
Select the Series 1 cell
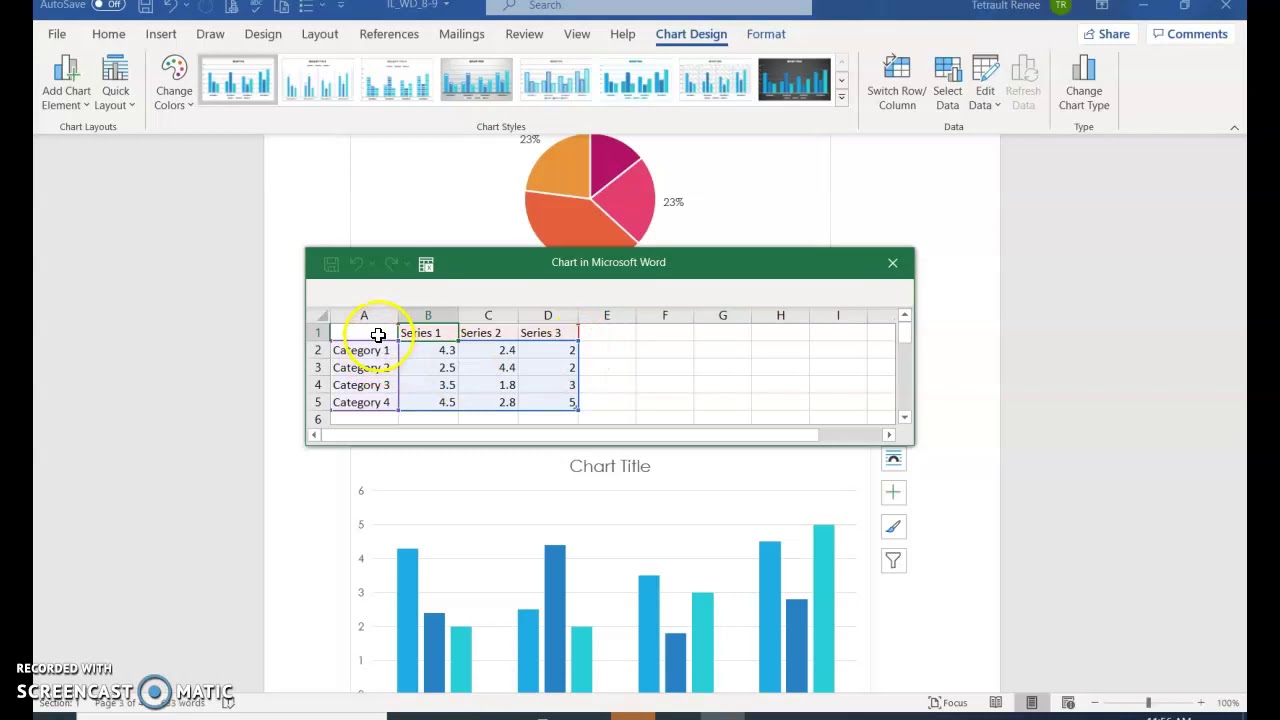[428, 333]
